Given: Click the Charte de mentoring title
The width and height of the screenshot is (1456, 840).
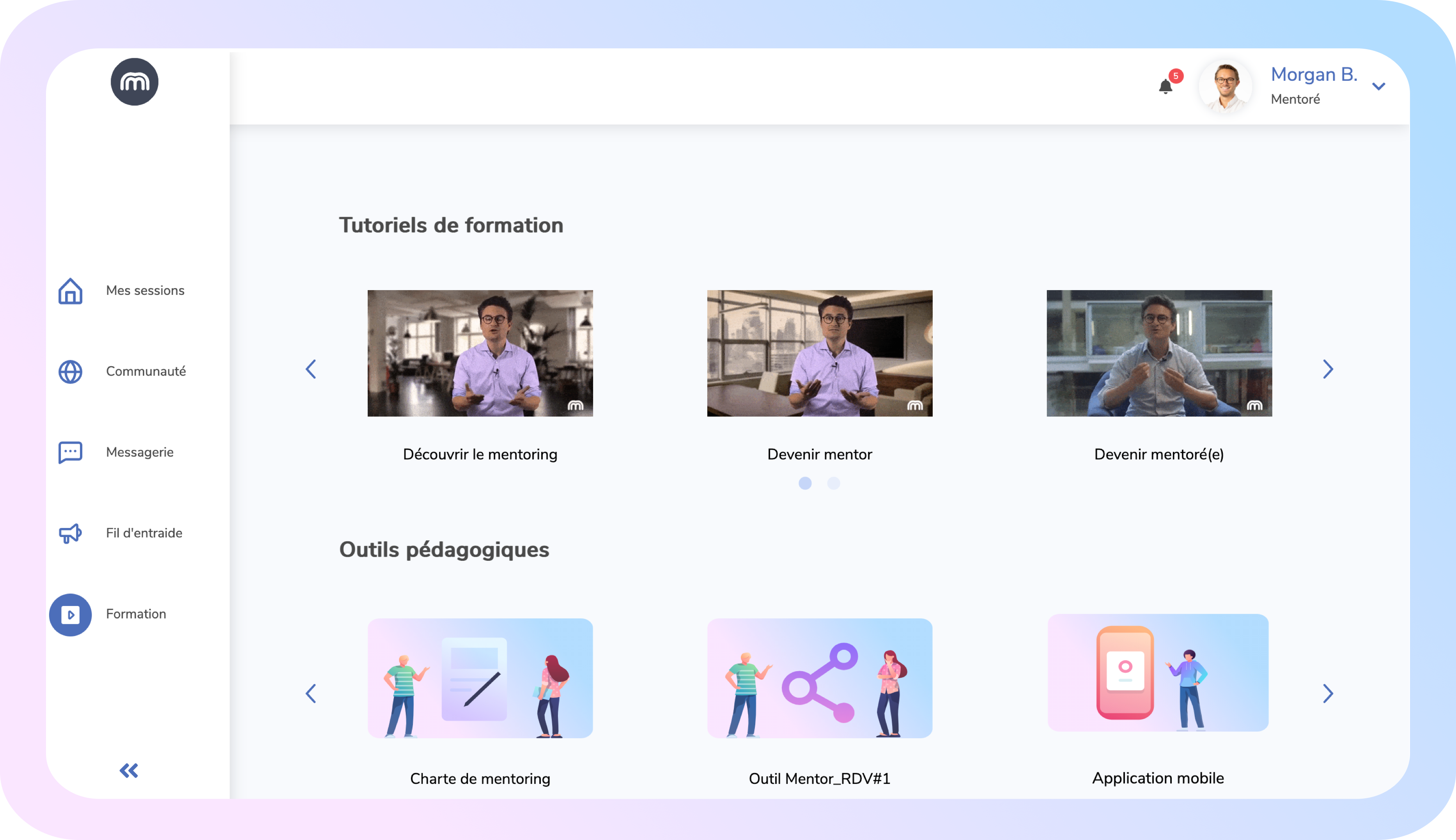Looking at the screenshot, I should tap(480, 778).
